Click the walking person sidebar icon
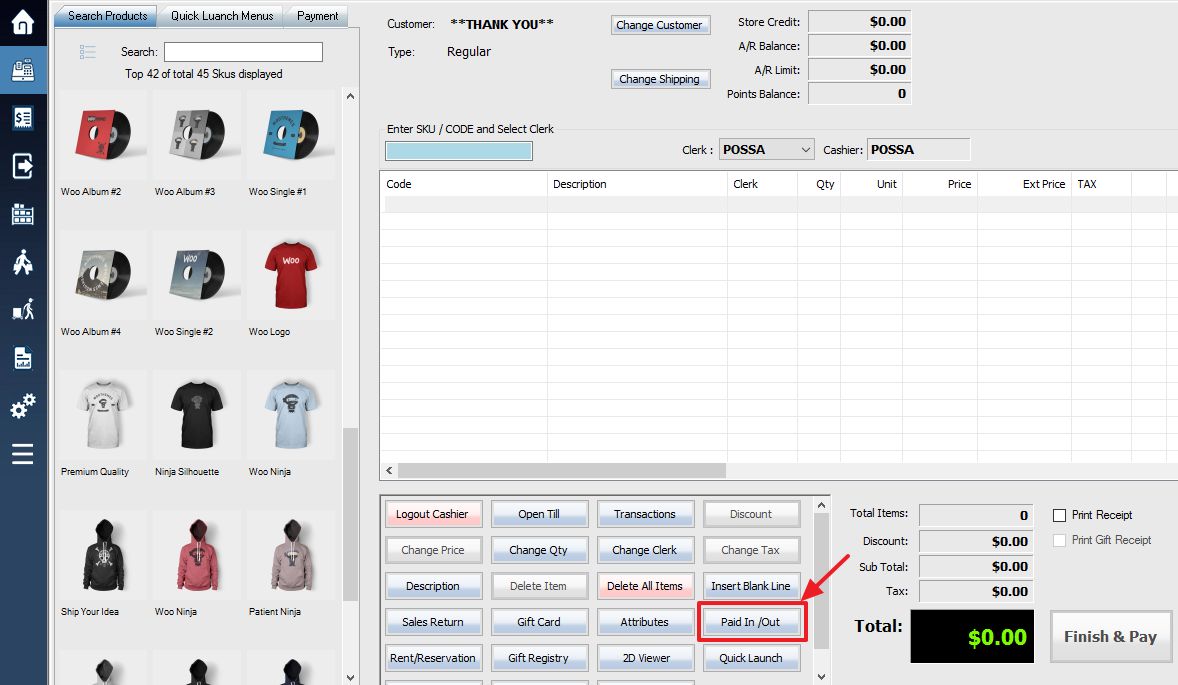 coord(23,262)
